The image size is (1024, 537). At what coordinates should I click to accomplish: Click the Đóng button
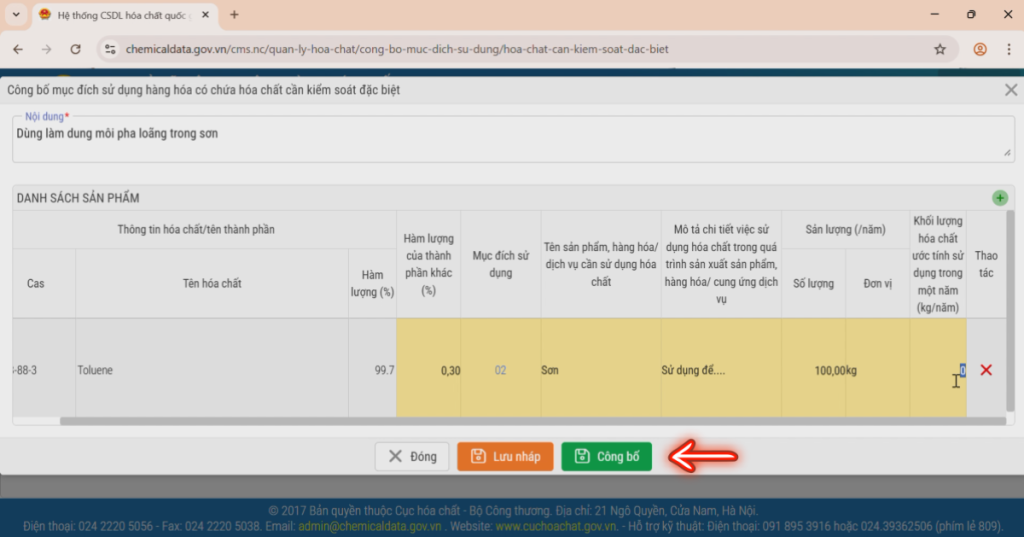(x=412, y=456)
